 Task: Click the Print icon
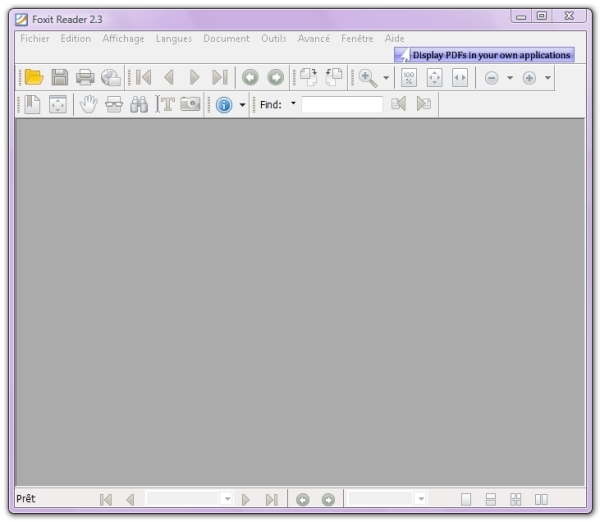(x=85, y=77)
